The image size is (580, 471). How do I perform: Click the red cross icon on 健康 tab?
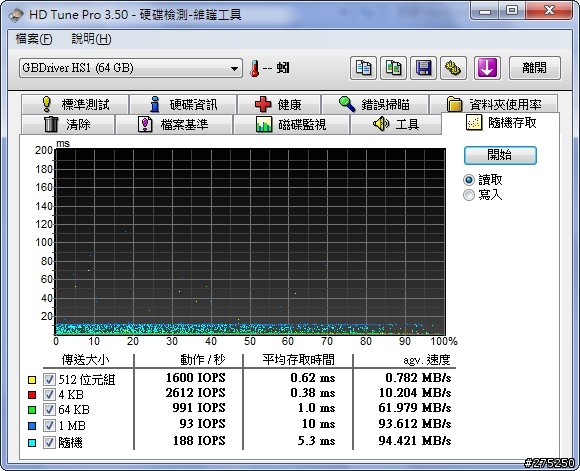[263, 104]
